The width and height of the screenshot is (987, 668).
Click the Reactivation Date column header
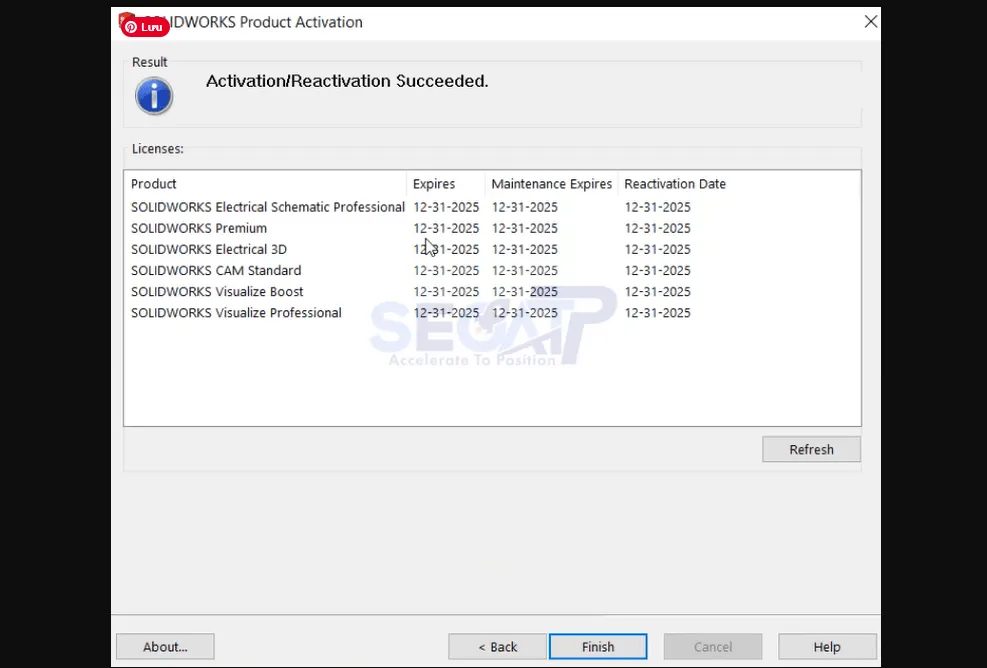point(675,184)
